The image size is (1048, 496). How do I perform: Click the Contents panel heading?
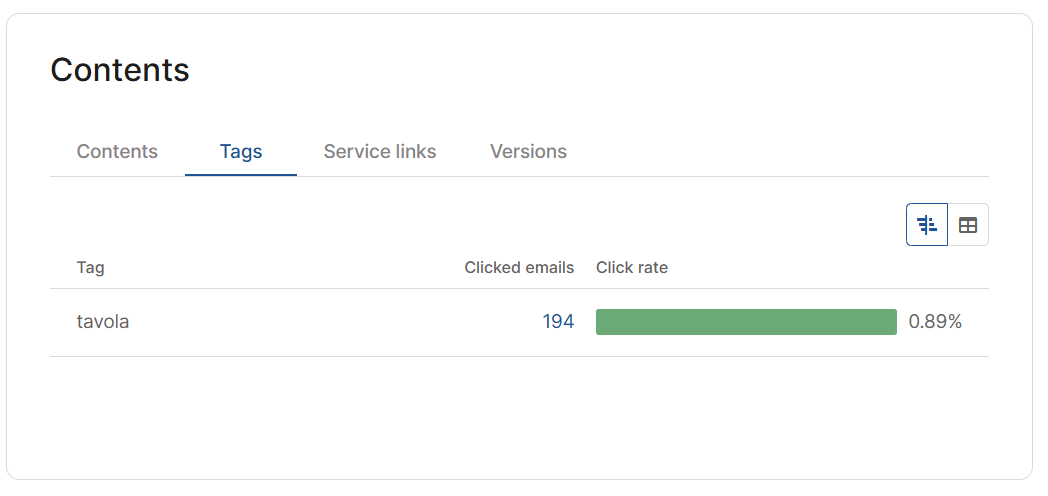(120, 70)
